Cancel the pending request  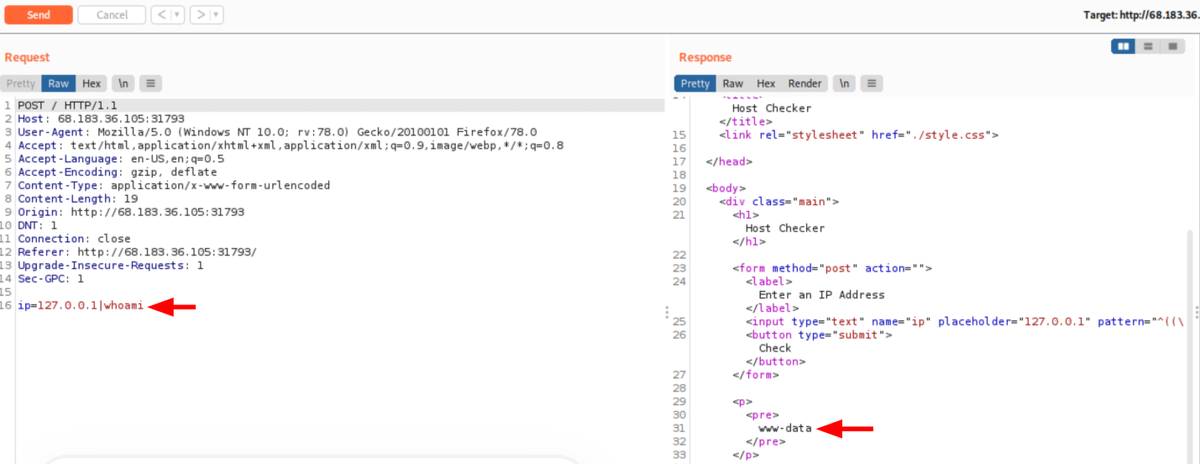[x=111, y=15]
